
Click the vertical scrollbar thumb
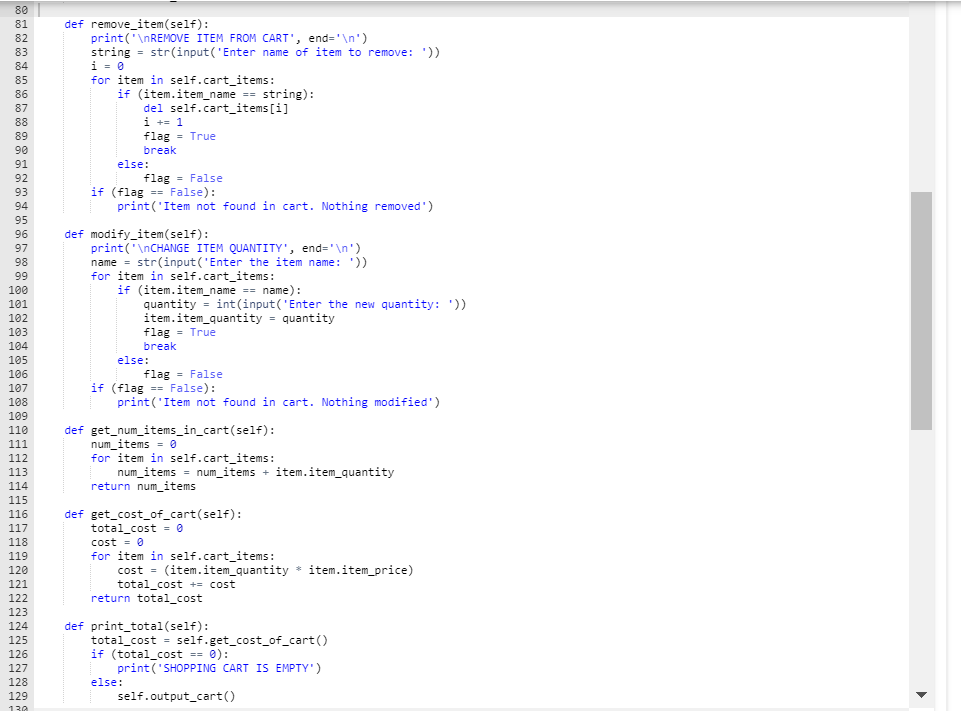[918, 310]
